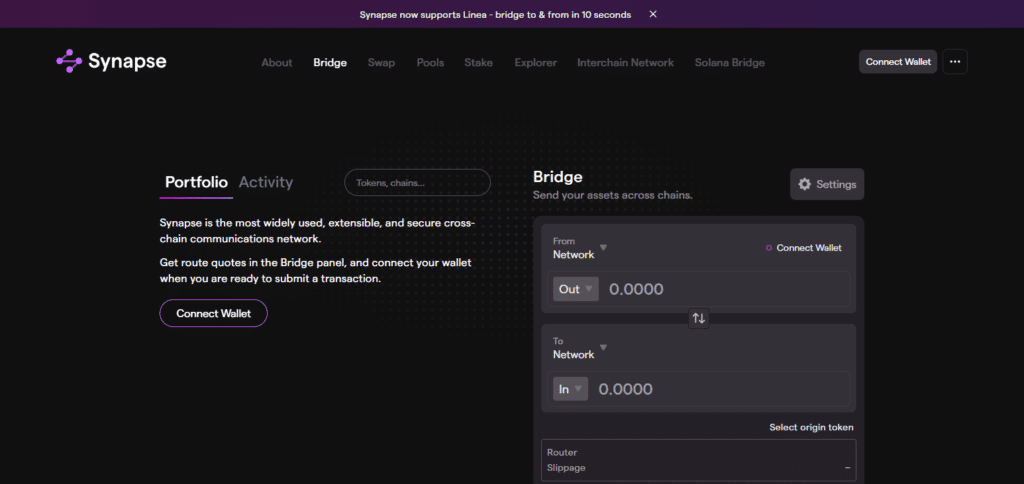This screenshot has width=1024, height=484.
Task: Open Solana Bridge page
Action: click(729, 63)
